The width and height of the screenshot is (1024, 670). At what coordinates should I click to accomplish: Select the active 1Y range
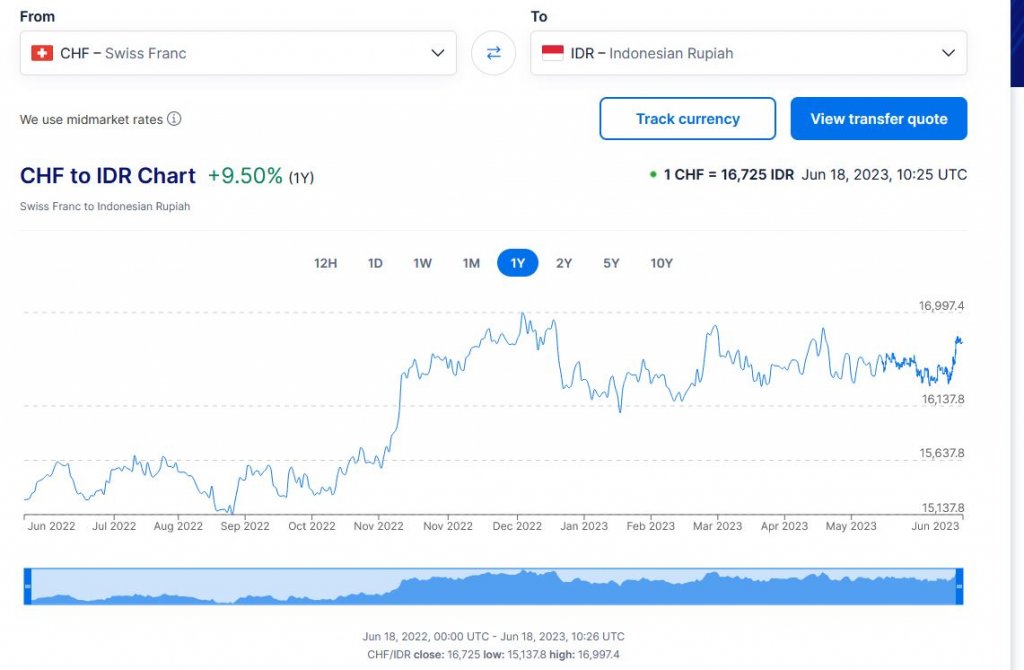[x=518, y=263]
